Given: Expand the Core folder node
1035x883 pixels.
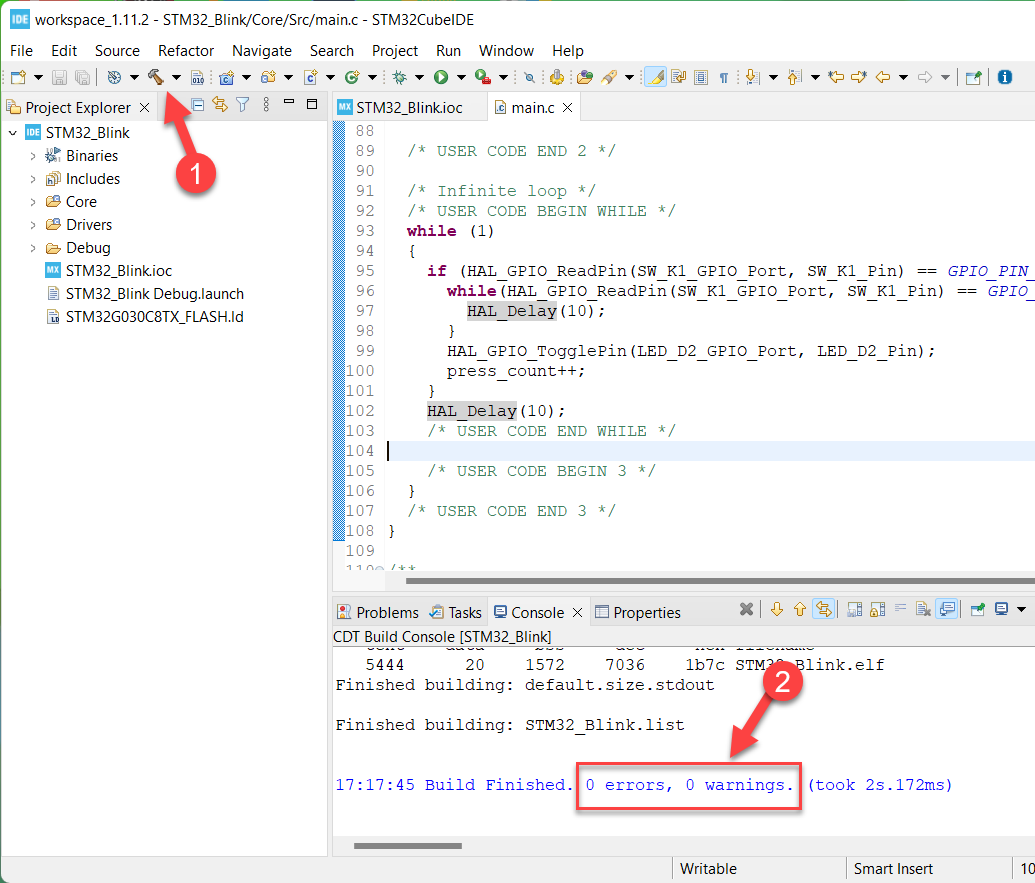Looking at the screenshot, I should [33, 202].
